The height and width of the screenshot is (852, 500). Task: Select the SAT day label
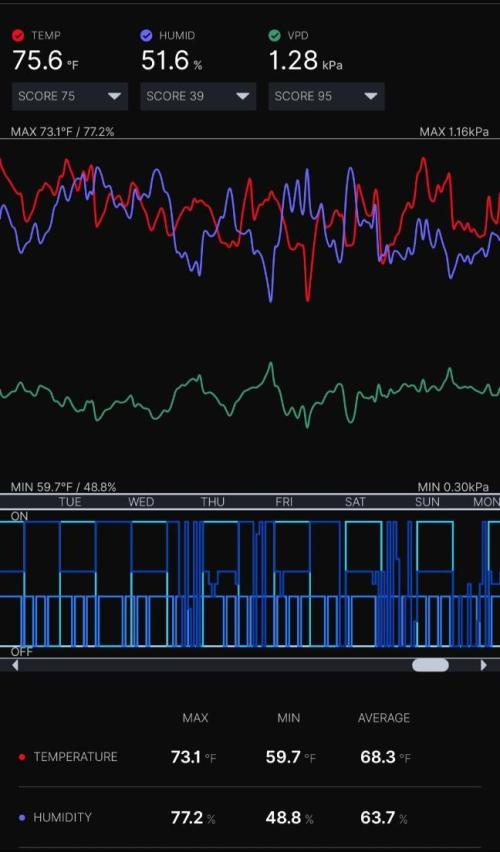[355, 502]
